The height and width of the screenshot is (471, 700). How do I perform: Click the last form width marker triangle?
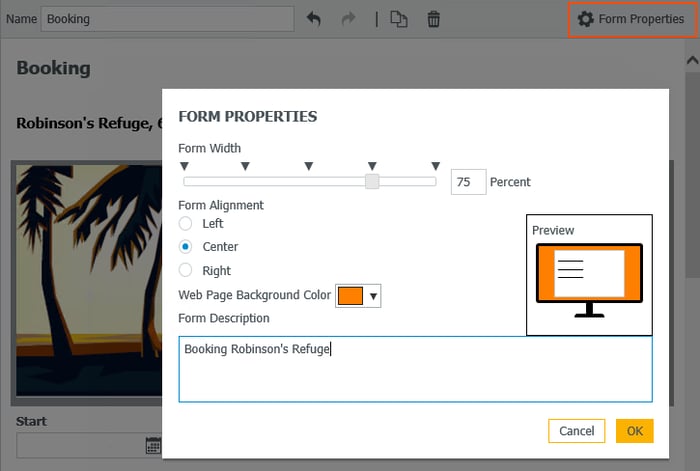coord(435,166)
